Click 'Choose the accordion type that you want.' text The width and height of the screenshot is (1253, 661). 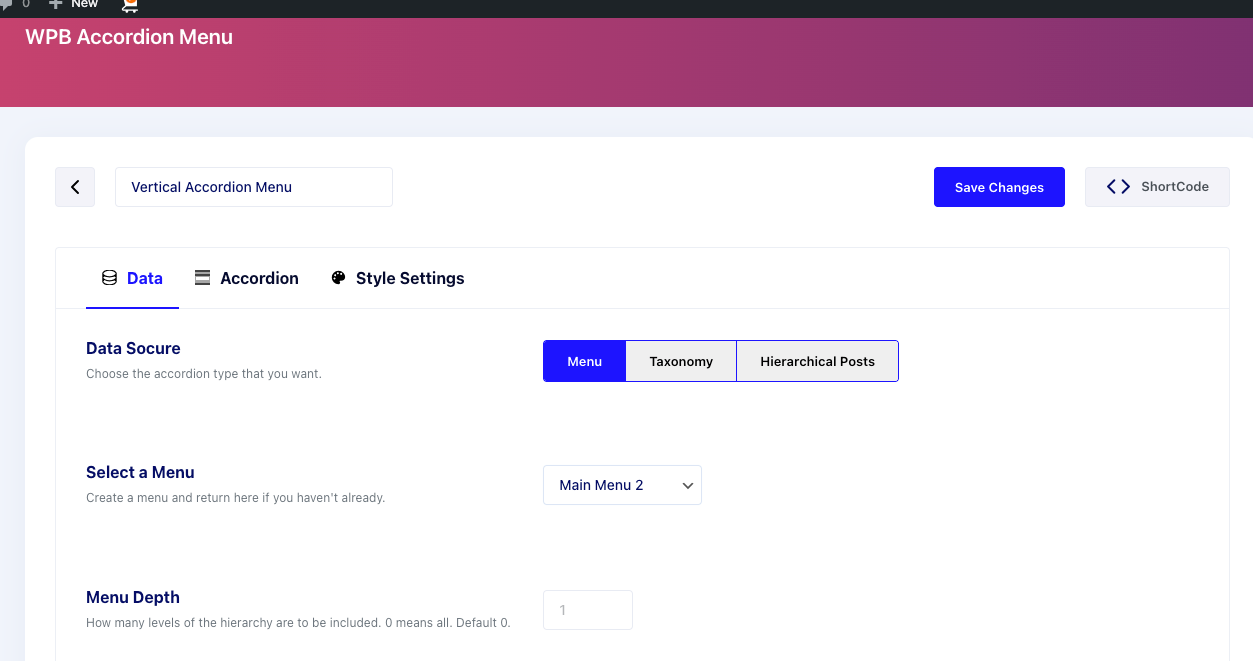tap(204, 374)
